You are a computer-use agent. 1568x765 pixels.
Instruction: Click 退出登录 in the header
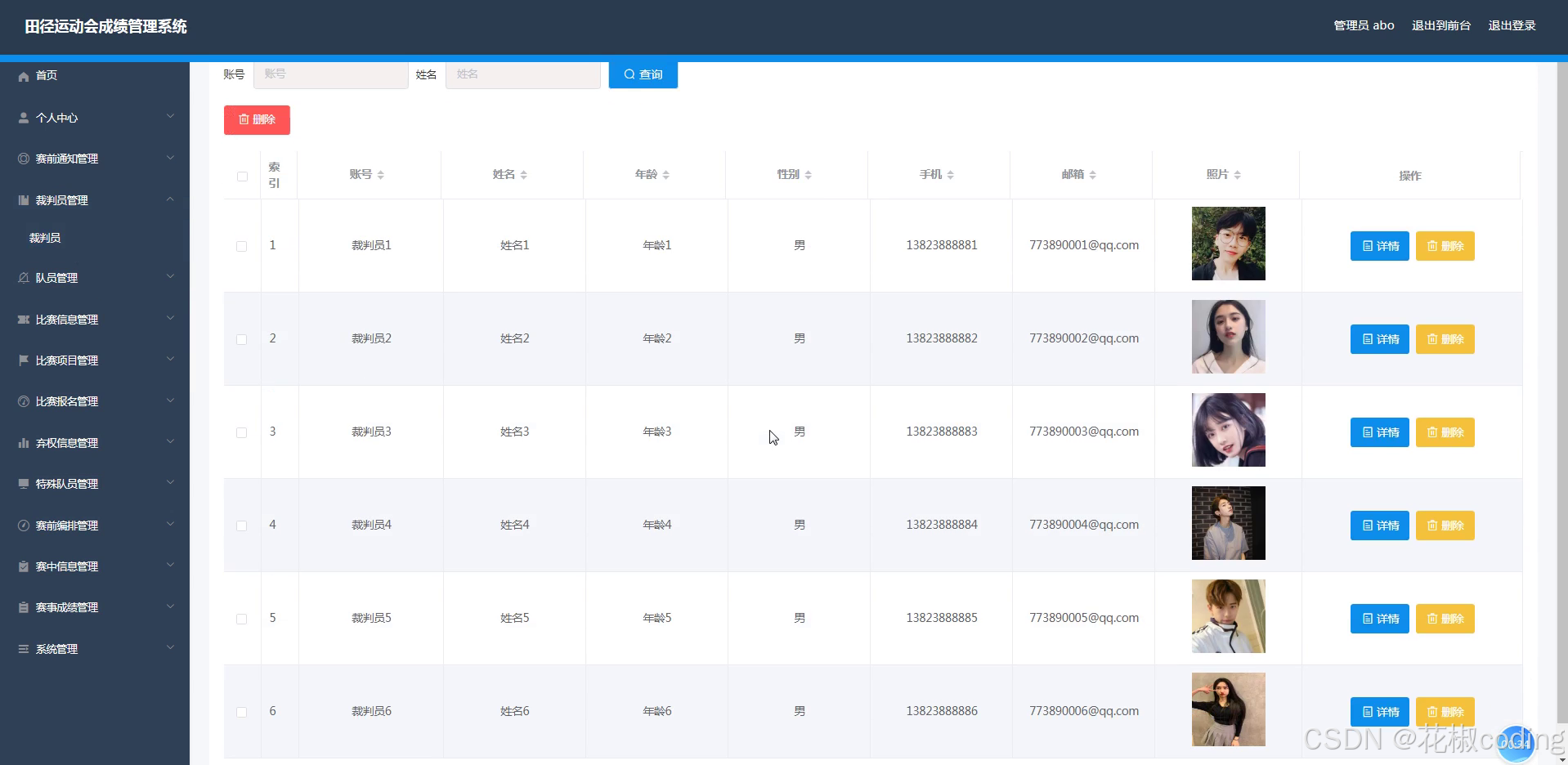point(1512,26)
